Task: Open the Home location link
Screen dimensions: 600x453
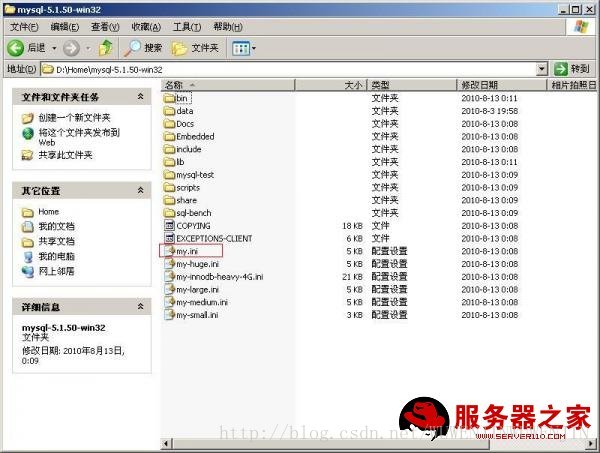Action: [48, 212]
